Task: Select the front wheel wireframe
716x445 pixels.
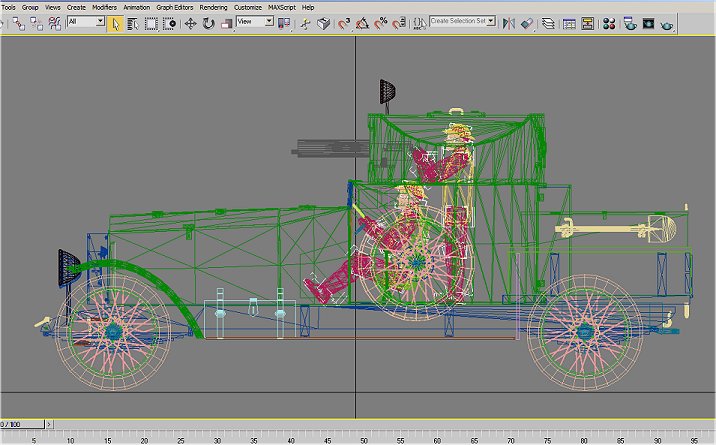Action: (113, 332)
